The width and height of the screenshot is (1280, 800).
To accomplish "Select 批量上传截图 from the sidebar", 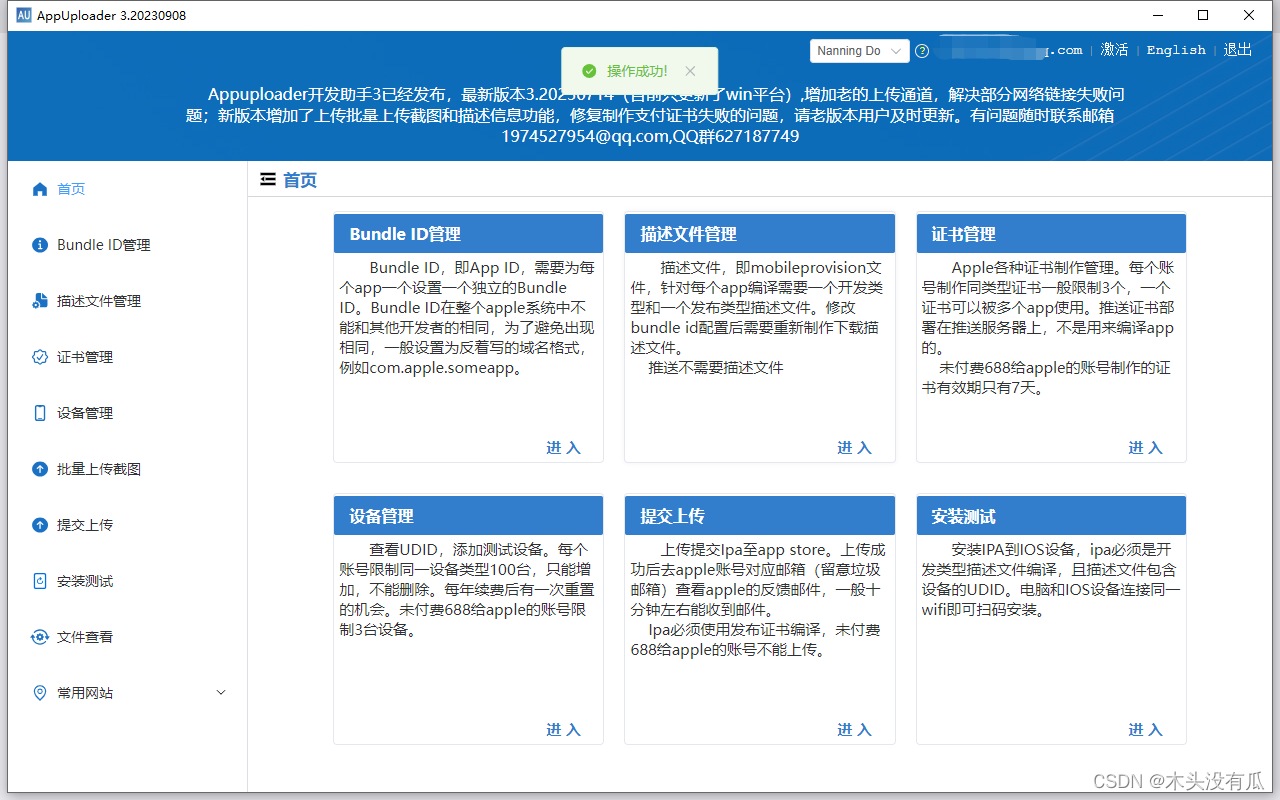I will [x=100, y=468].
